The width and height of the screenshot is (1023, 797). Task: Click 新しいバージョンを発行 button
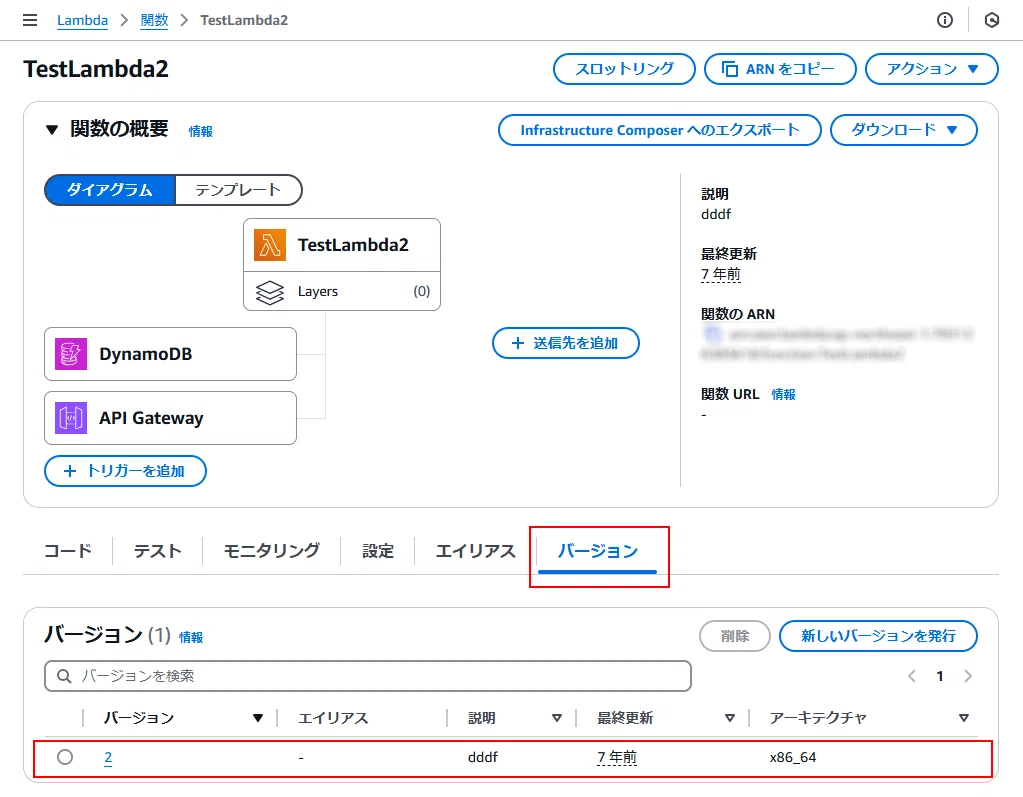point(878,636)
